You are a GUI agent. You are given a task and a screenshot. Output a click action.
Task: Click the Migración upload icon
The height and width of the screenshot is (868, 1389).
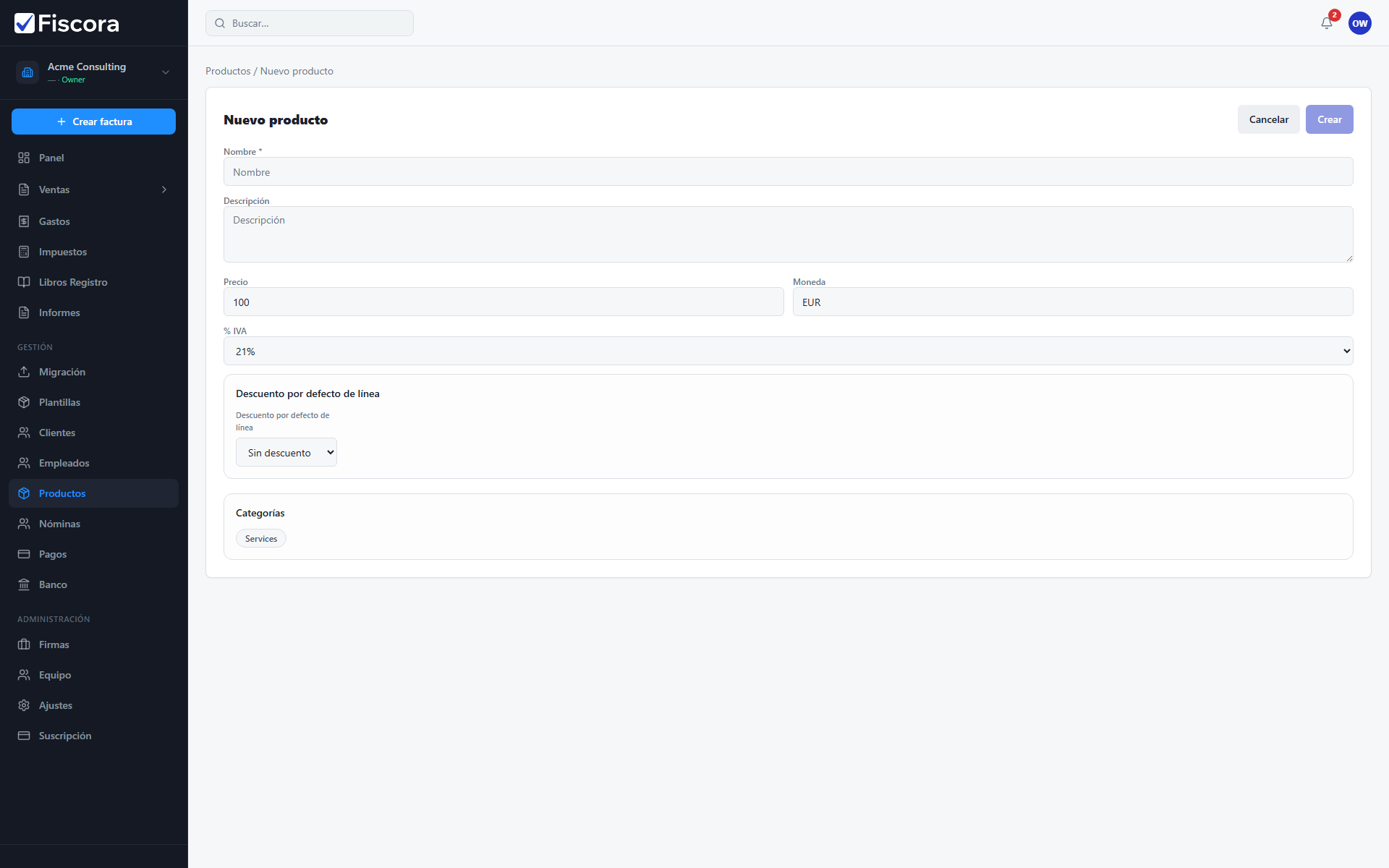click(x=24, y=372)
